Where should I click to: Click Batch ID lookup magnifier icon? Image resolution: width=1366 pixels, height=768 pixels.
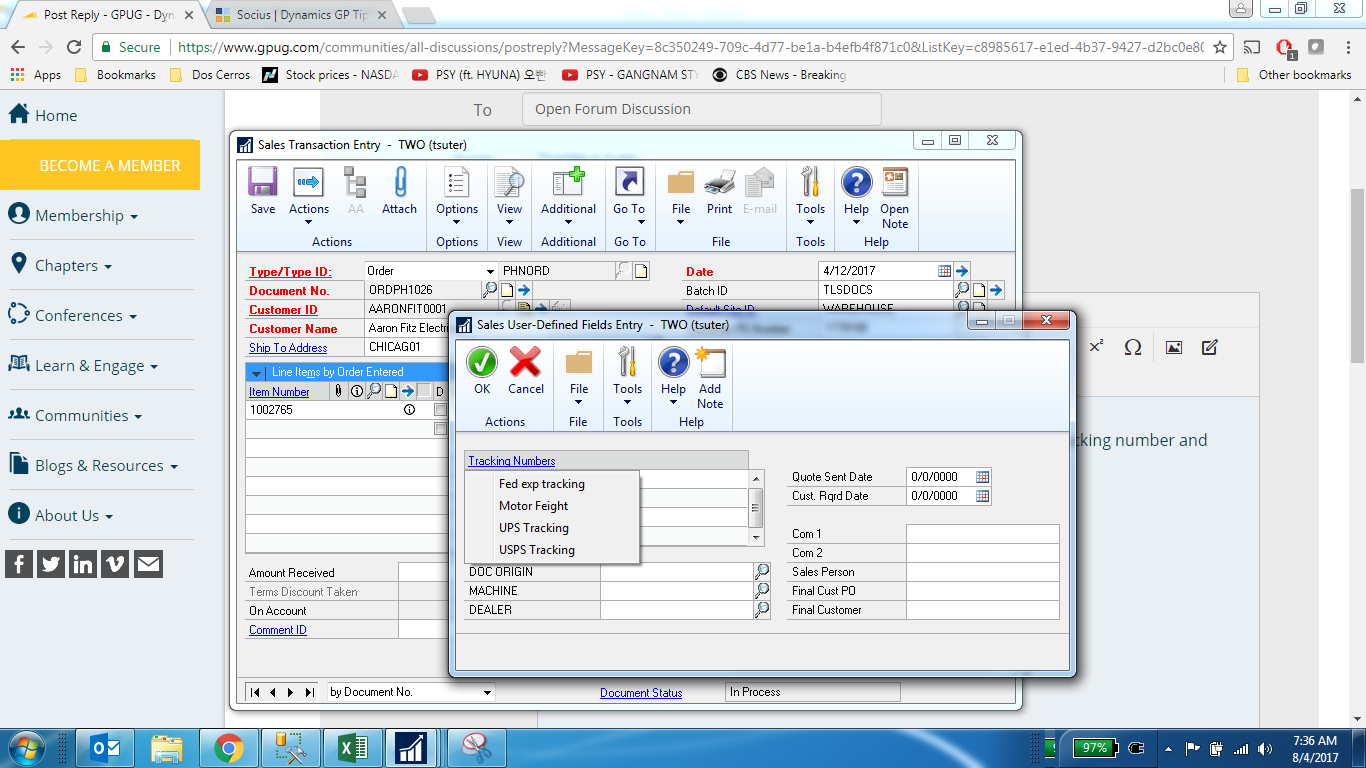pos(962,290)
